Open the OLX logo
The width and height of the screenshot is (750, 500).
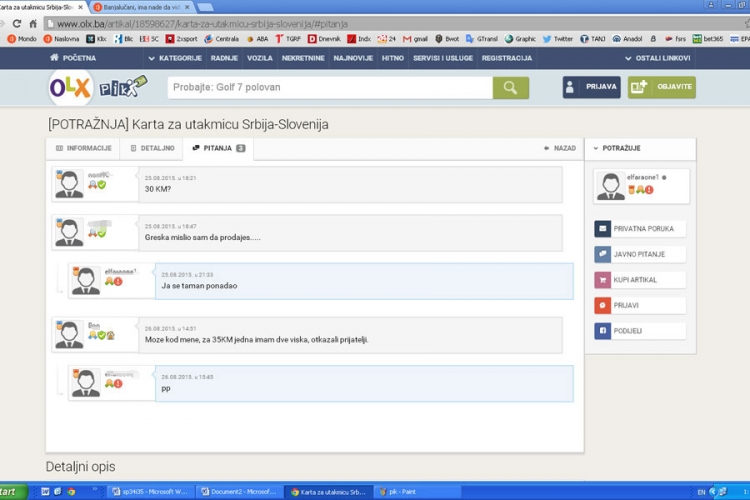[x=70, y=88]
